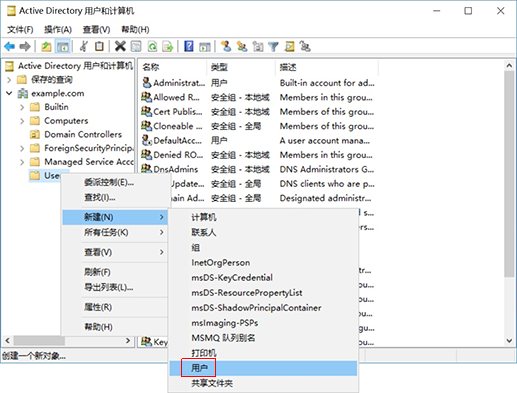517x393 pixels.
Task: Choose 委派控制(E)... from context menu
Action: [114, 182]
